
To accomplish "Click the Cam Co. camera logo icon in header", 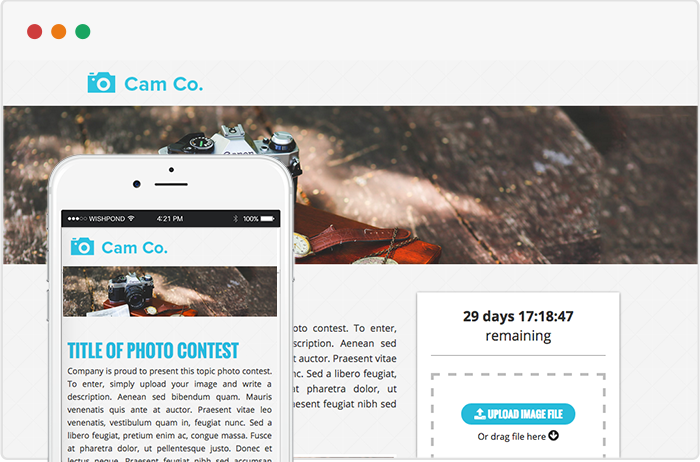I will [101, 83].
